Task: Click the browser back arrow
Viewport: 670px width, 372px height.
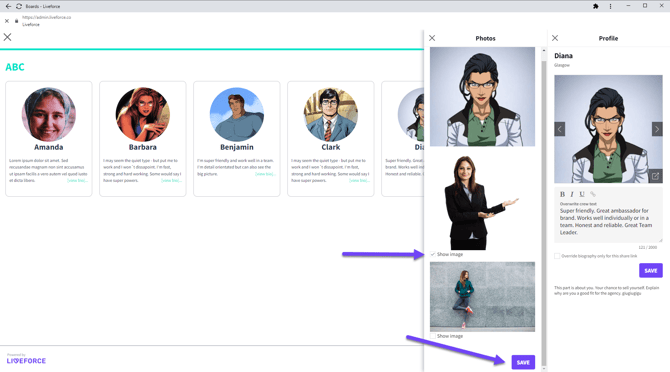Action: coord(8,6)
